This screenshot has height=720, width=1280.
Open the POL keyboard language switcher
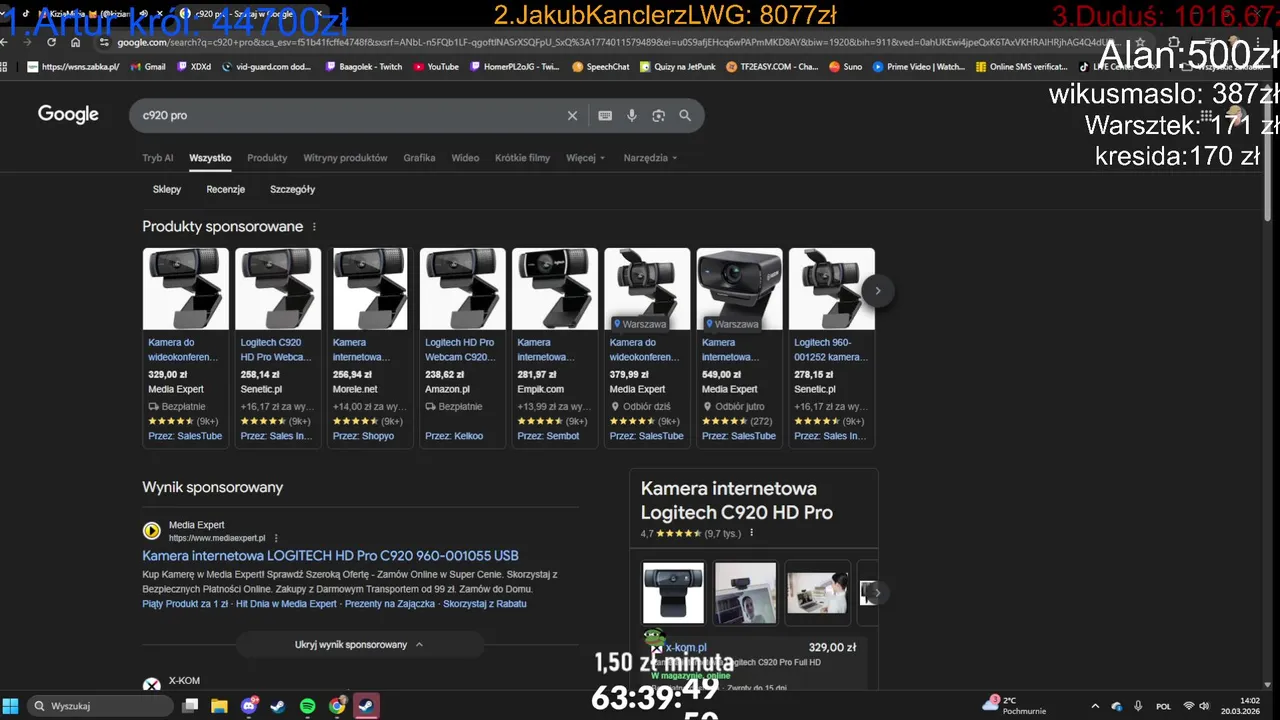pos(1164,706)
